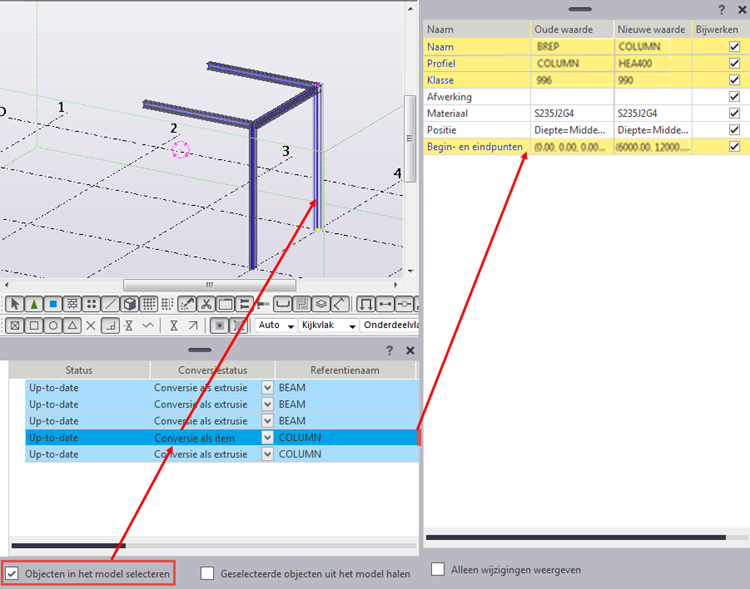Enable 'Geselecteerde objecten uit het model halen'

point(207,573)
